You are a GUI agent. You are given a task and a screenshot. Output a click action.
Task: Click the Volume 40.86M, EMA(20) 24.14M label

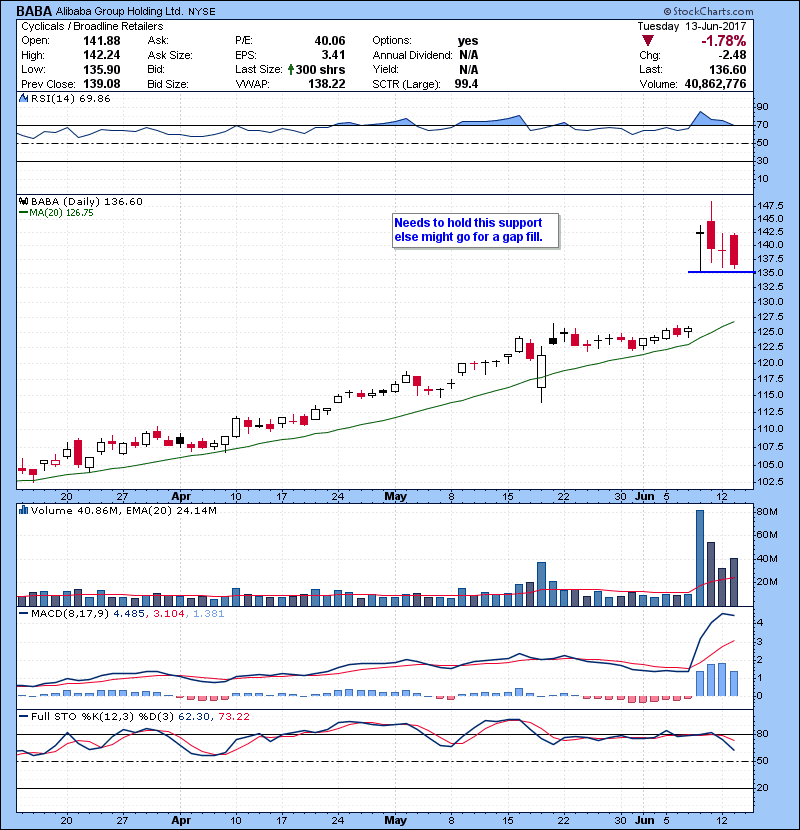point(123,511)
